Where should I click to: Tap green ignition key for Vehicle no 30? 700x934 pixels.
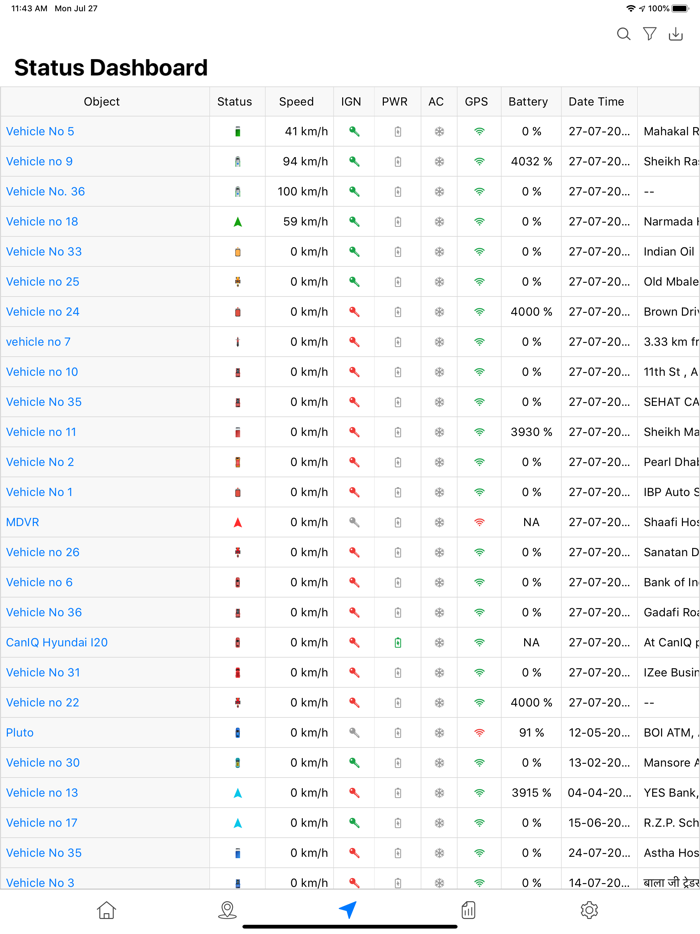354,763
